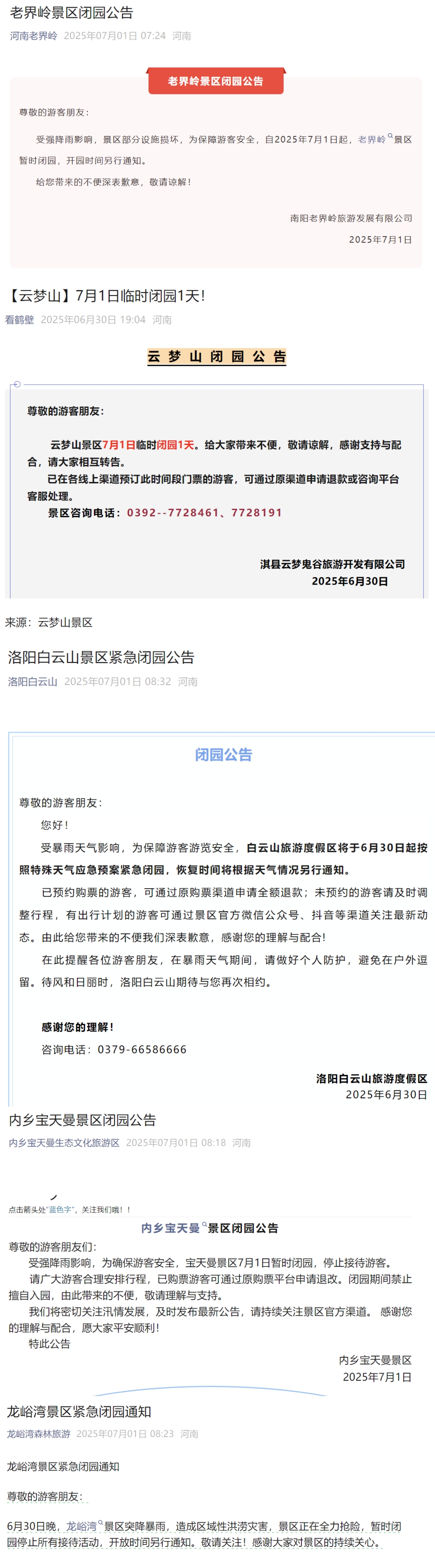This screenshot has width=435, height=1568.
Task: Click the blue 龙峪湾 keyword in the notice
Action: [x=82, y=1526]
